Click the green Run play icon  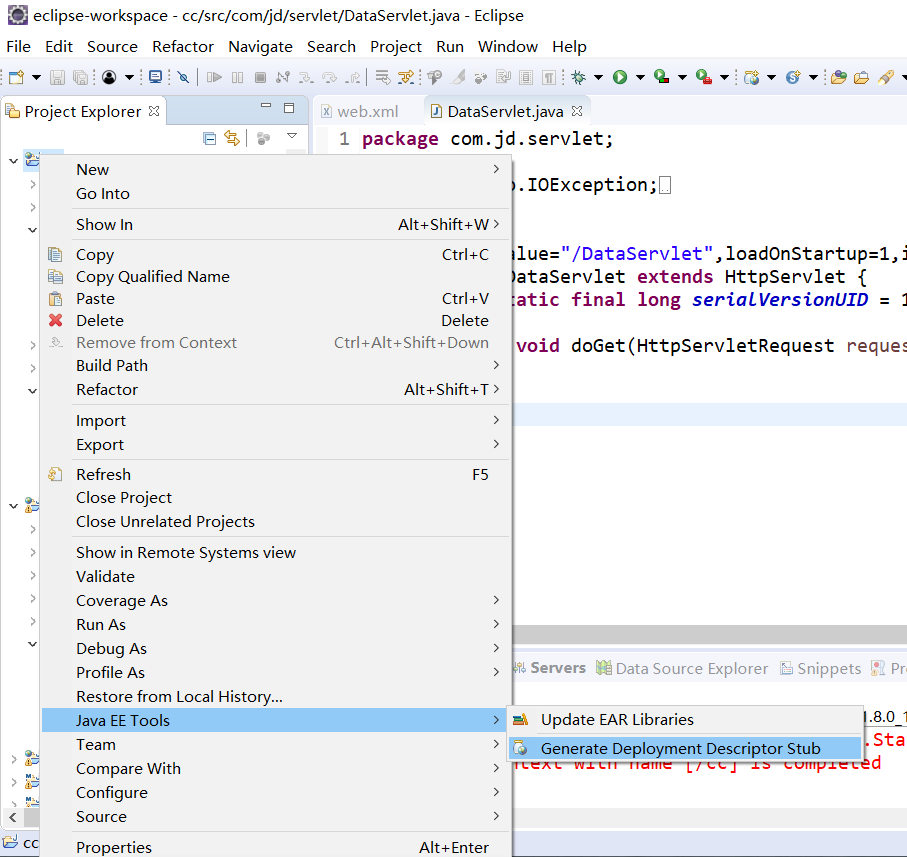[x=620, y=77]
